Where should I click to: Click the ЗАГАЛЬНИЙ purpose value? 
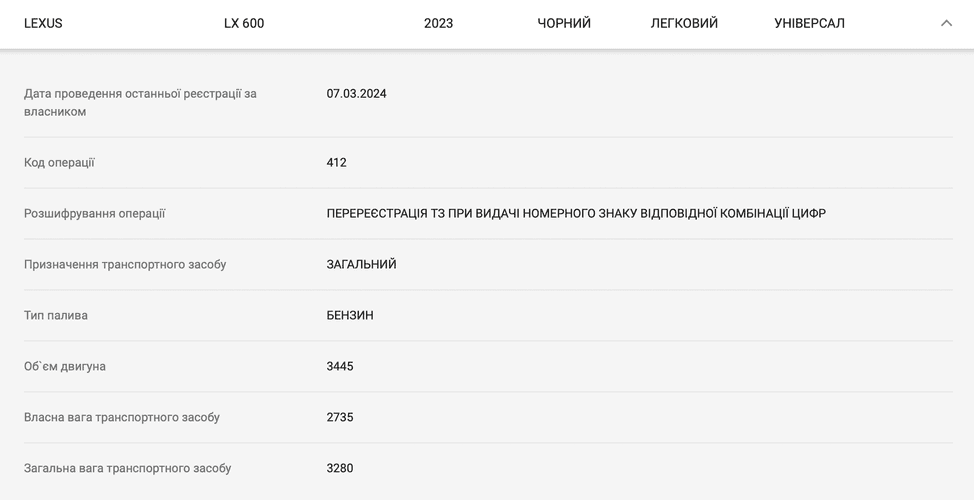361,265
